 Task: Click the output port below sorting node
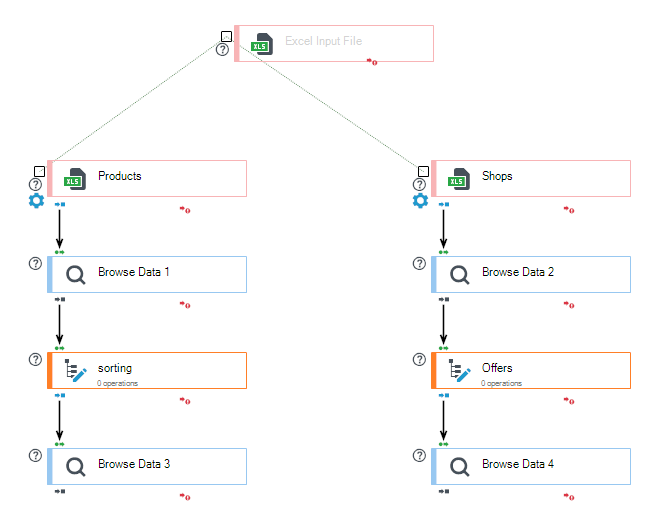(60, 395)
